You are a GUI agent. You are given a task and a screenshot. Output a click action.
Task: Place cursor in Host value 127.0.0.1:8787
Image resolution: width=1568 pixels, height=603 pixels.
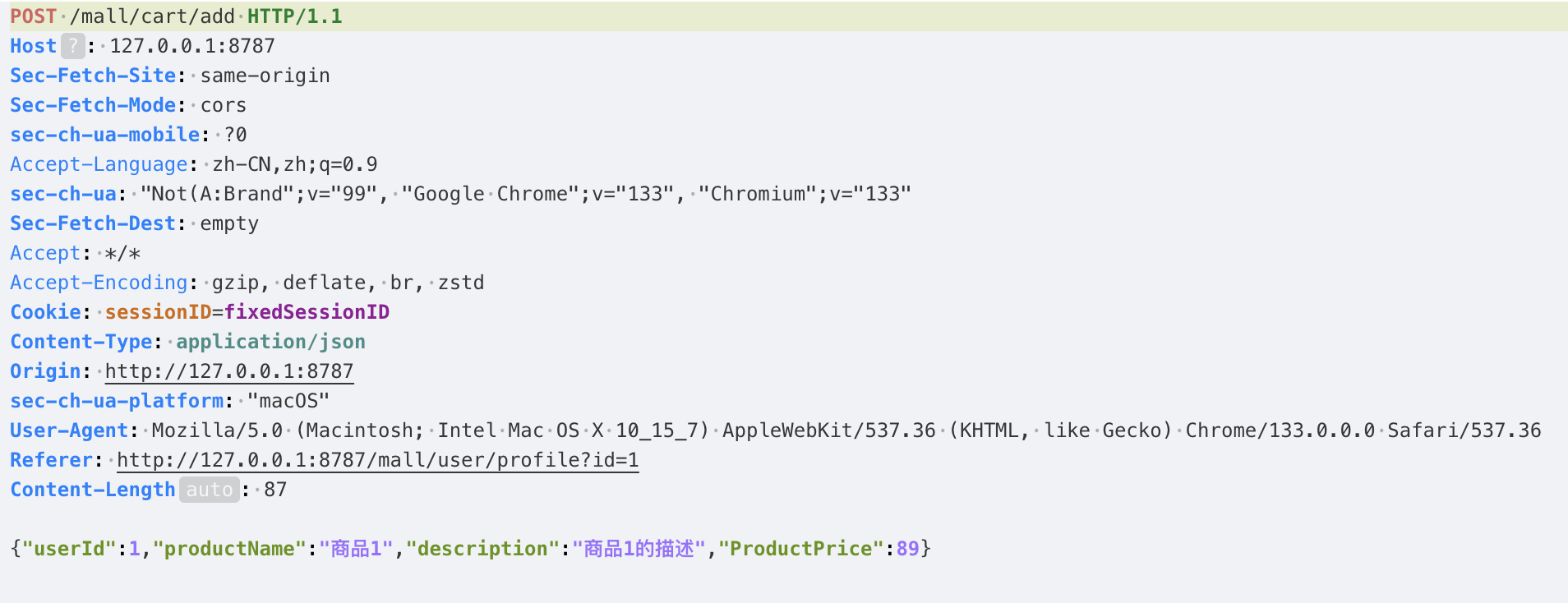pyautogui.click(x=192, y=46)
